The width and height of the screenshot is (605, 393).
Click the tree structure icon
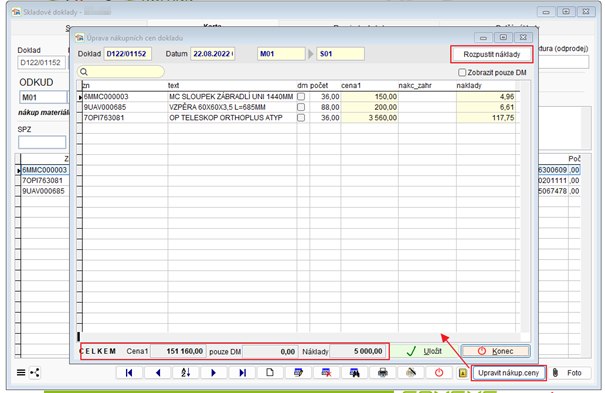[x=35, y=373]
